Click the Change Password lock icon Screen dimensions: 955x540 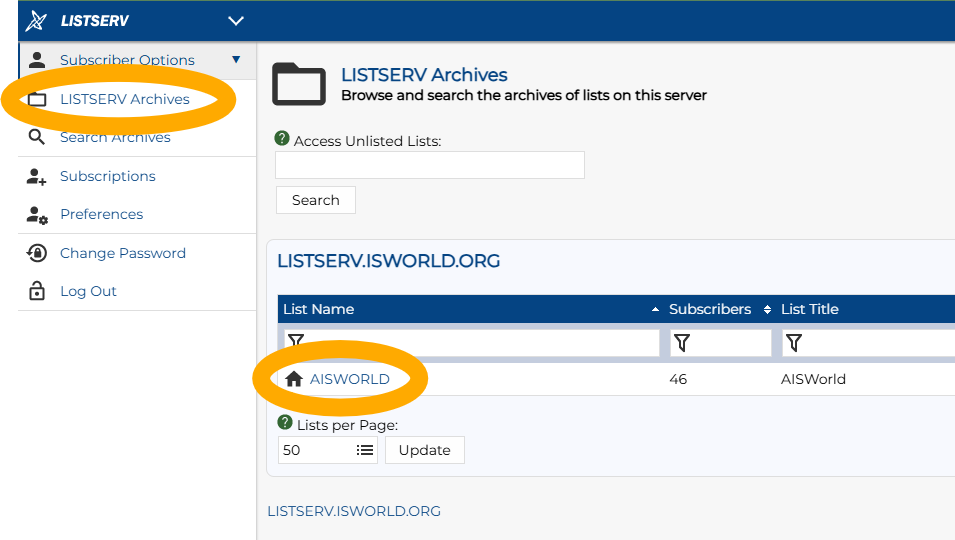tap(37, 253)
